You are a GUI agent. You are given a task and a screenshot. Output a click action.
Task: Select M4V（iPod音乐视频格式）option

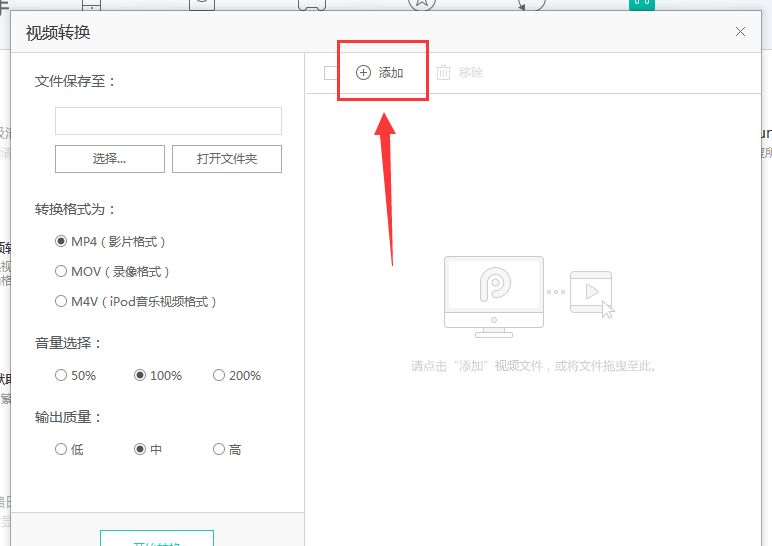coord(61,301)
